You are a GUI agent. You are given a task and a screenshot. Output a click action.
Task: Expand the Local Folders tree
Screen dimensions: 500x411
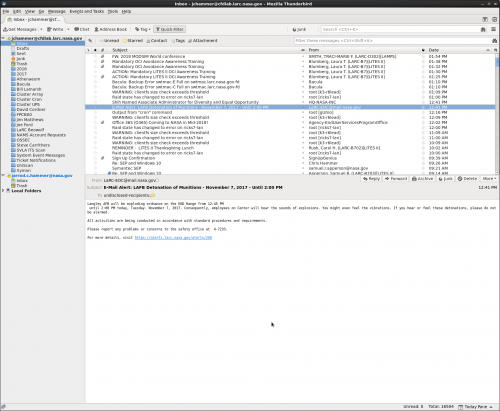click(x=3, y=191)
